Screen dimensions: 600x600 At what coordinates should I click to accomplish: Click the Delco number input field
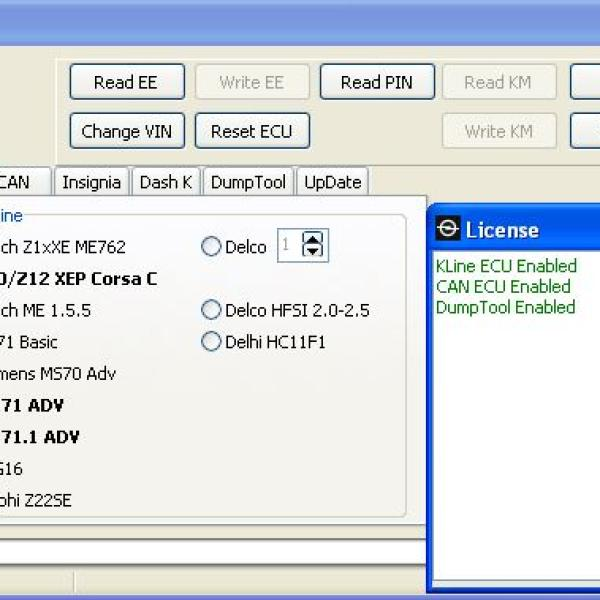click(x=288, y=246)
